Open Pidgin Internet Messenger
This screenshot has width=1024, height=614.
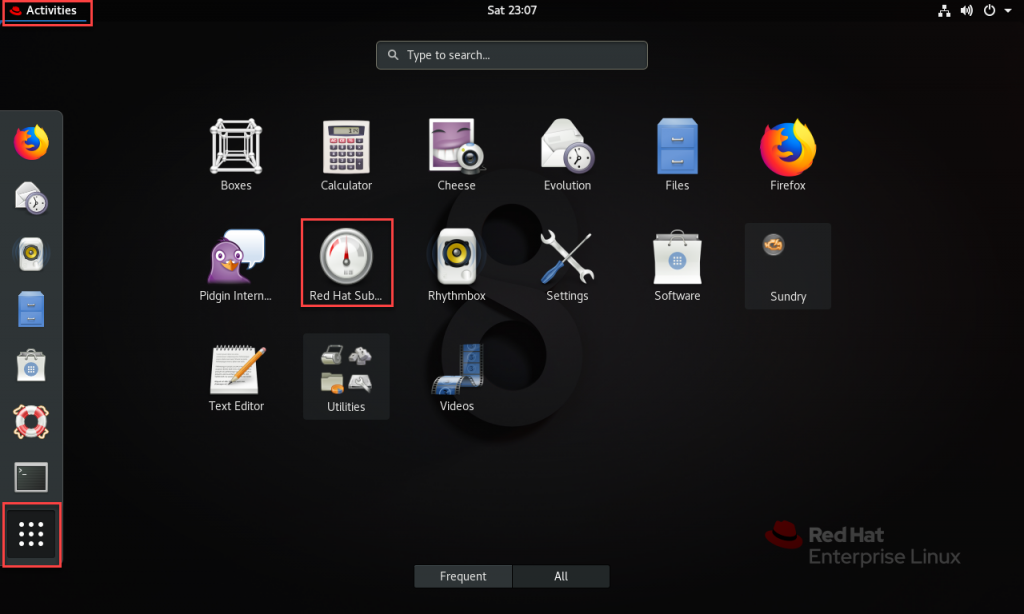tap(236, 266)
